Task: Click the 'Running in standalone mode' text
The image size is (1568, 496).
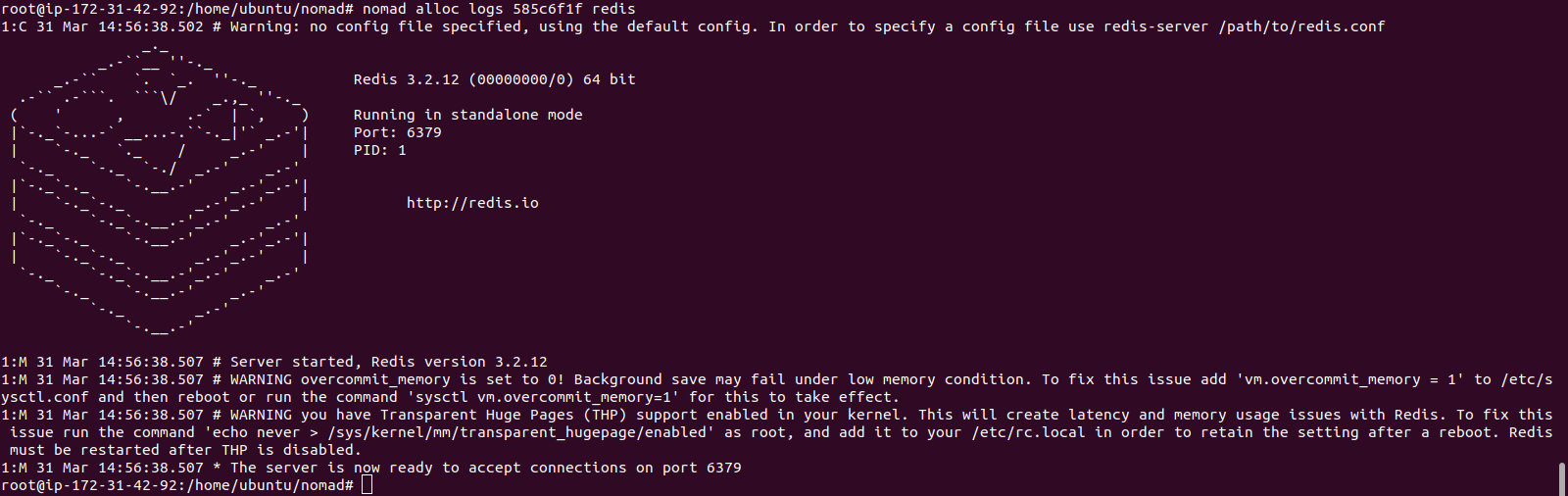Action: [468, 115]
